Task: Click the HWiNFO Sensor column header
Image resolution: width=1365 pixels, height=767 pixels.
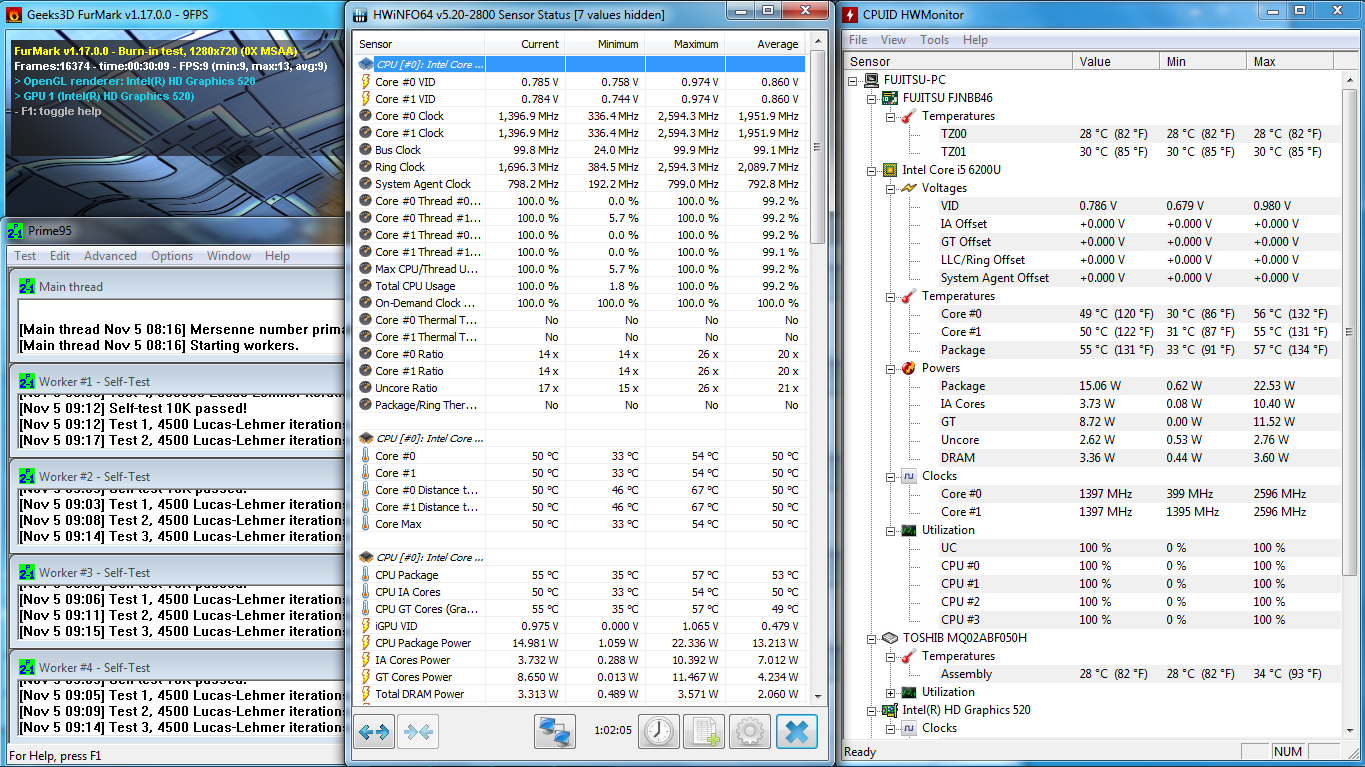Action: [x=419, y=44]
